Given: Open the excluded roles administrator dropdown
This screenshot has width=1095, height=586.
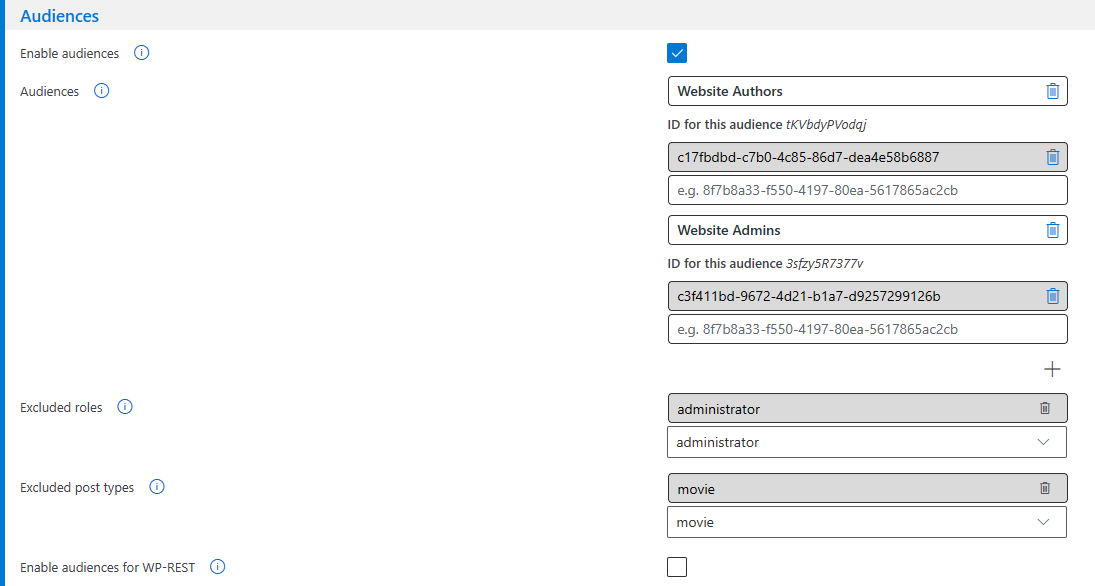Looking at the screenshot, I should click(867, 442).
